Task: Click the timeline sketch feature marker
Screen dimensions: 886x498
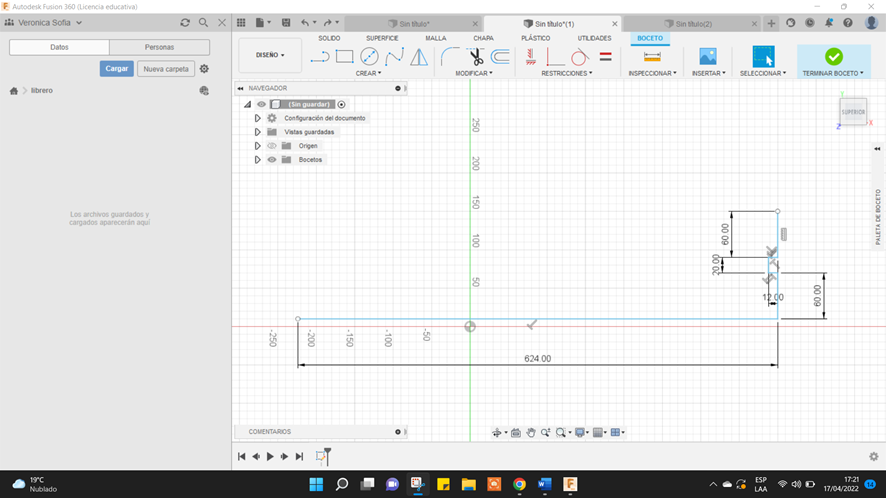Action: click(321, 457)
